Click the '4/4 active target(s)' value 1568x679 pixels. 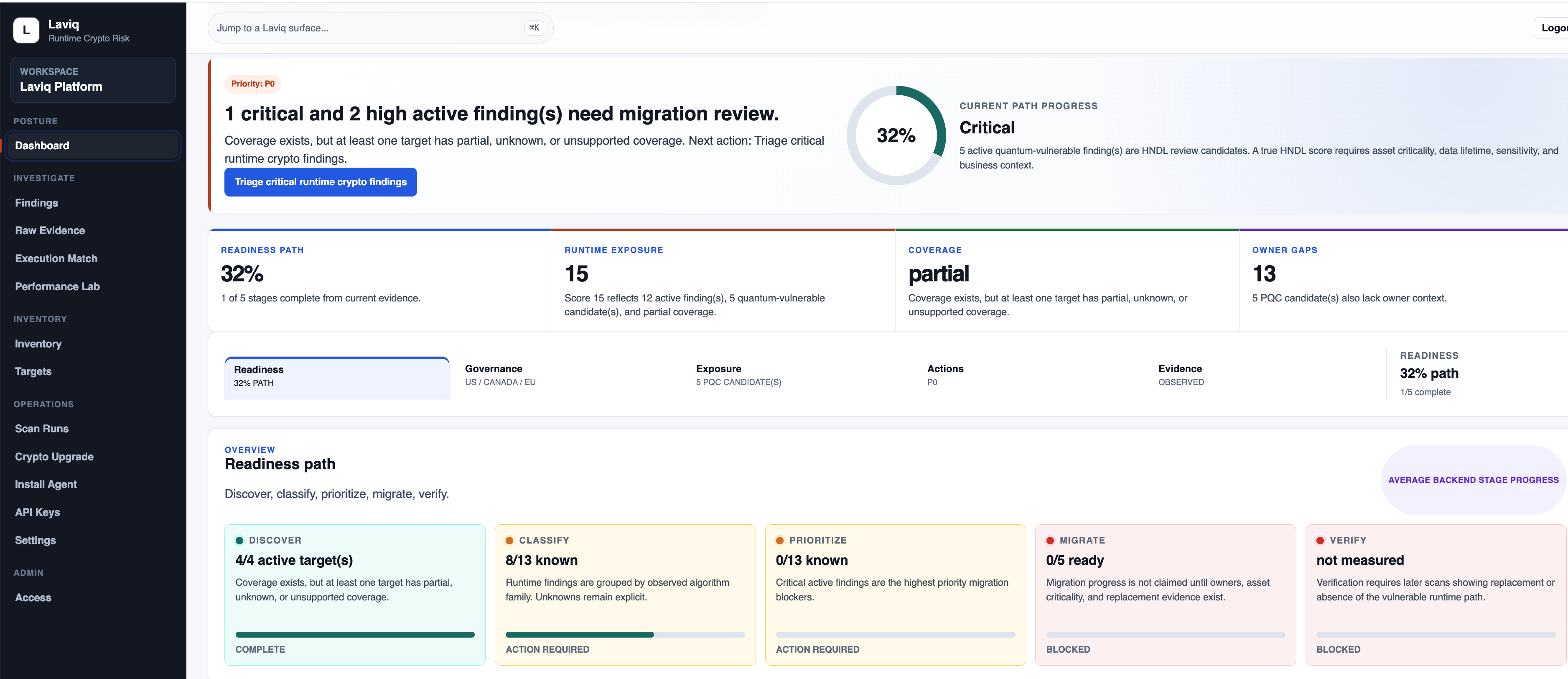pos(294,561)
